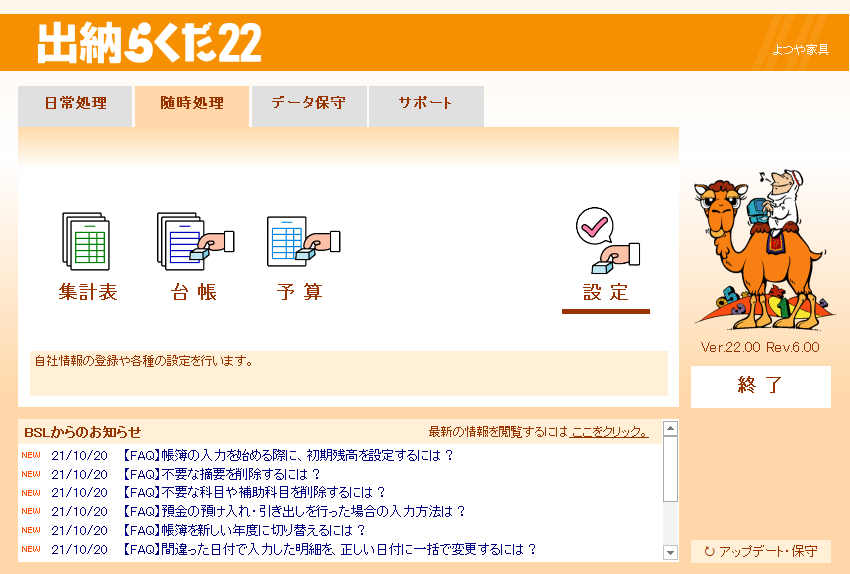The image size is (850, 574).
Task: Open FAQ 預金の預け入れ・引き出し入力方法
Action: point(293,511)
